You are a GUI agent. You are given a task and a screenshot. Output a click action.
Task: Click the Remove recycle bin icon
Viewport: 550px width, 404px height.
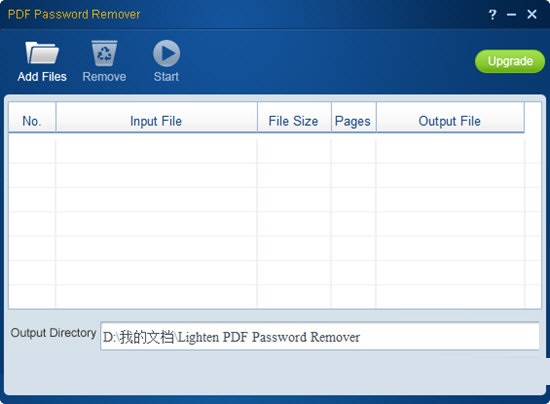(x=104, y=53)
